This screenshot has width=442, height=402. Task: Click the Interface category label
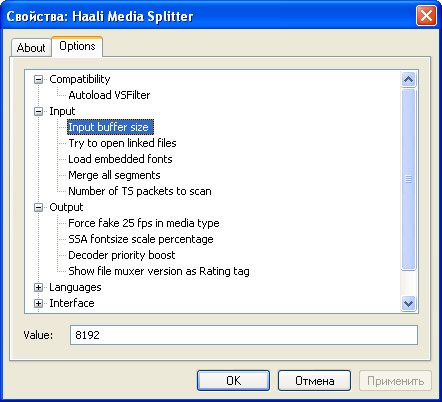[72, 303]
